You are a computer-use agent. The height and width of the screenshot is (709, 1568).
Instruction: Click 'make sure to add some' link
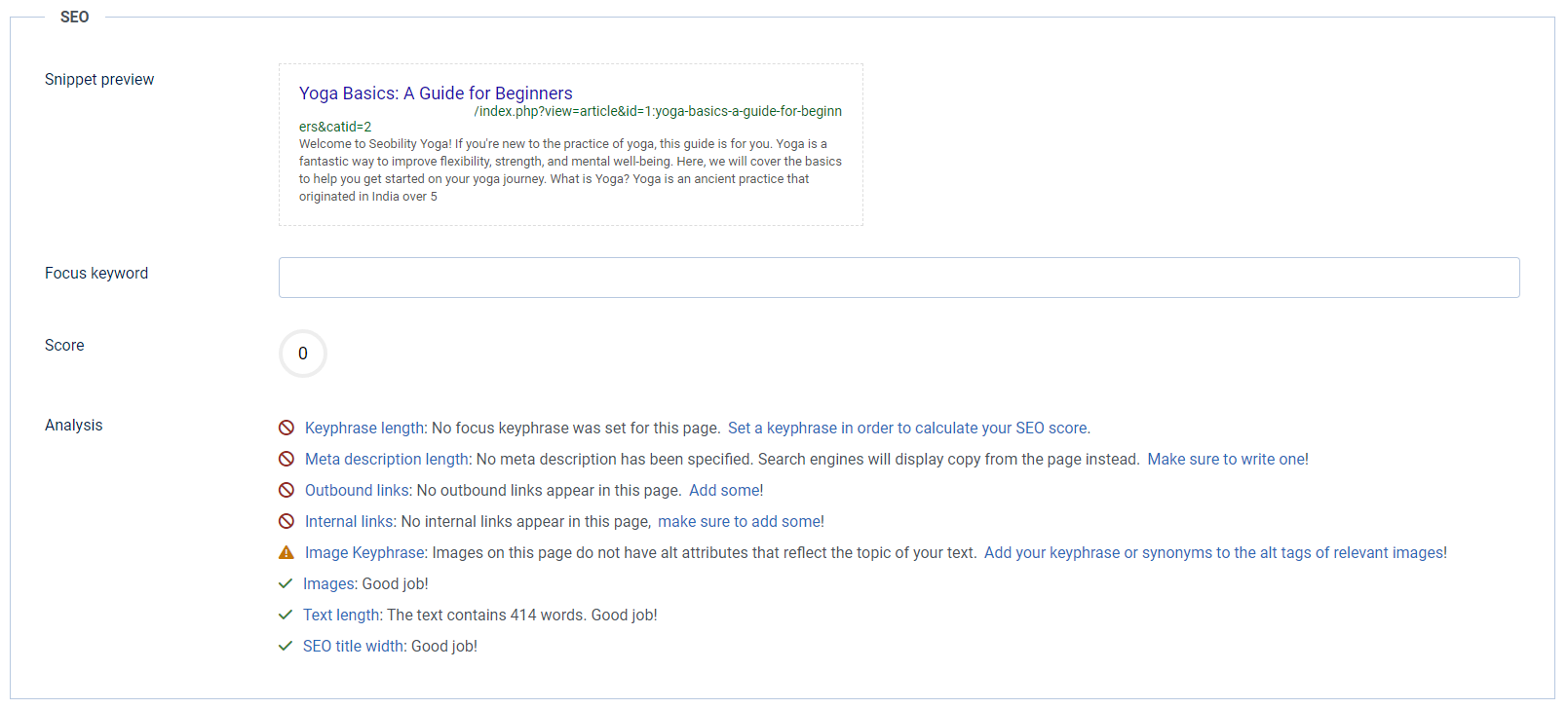pyautogui.click(x=741, y=521)
